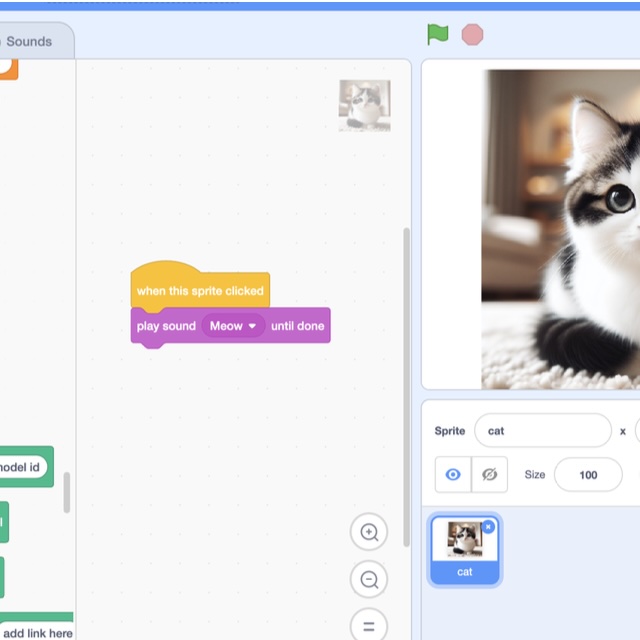Click the add link here text field
This screenshot has height=640, width=640.
(37, 632)
